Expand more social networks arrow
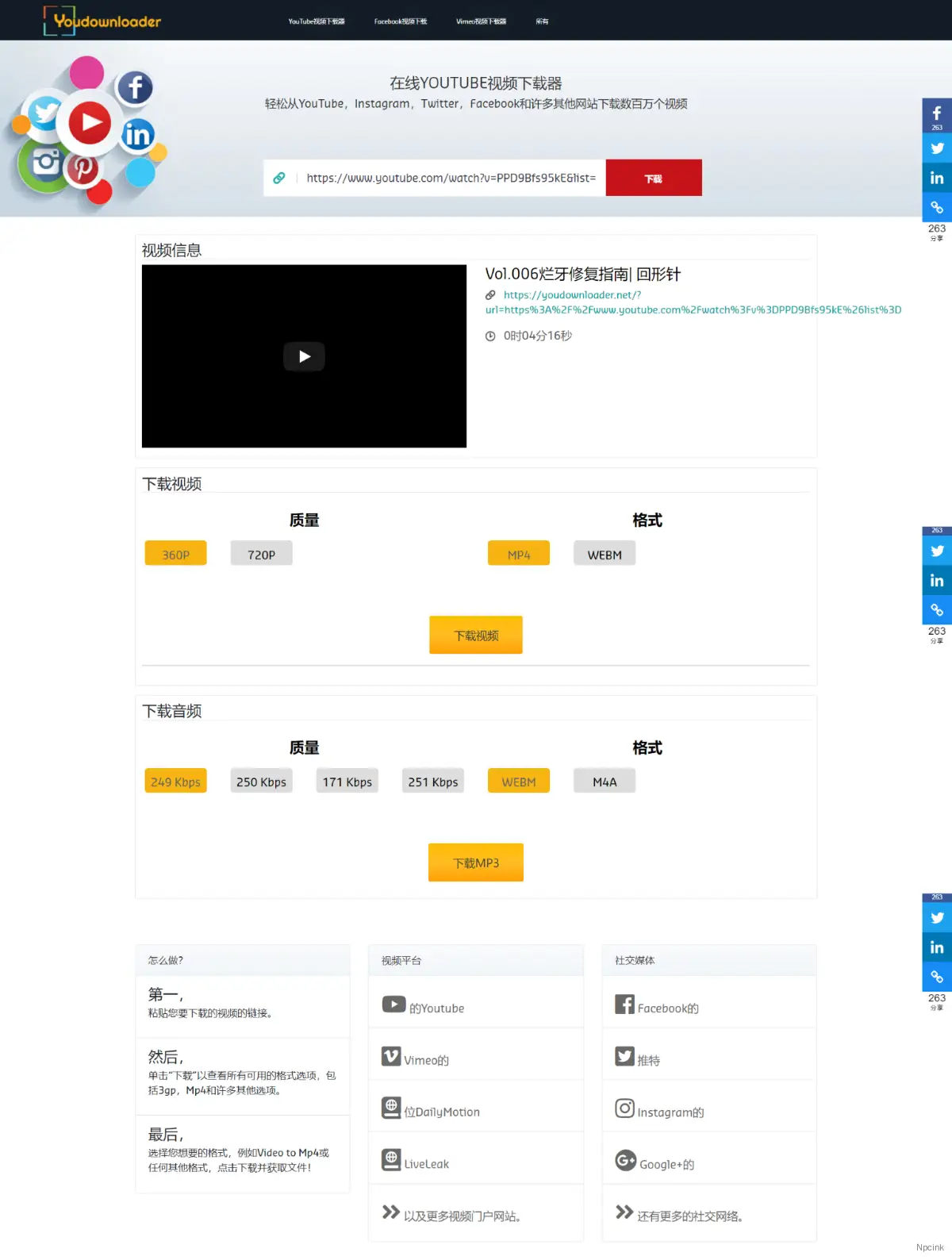 pyautogui.click(x=624, y=1212)
